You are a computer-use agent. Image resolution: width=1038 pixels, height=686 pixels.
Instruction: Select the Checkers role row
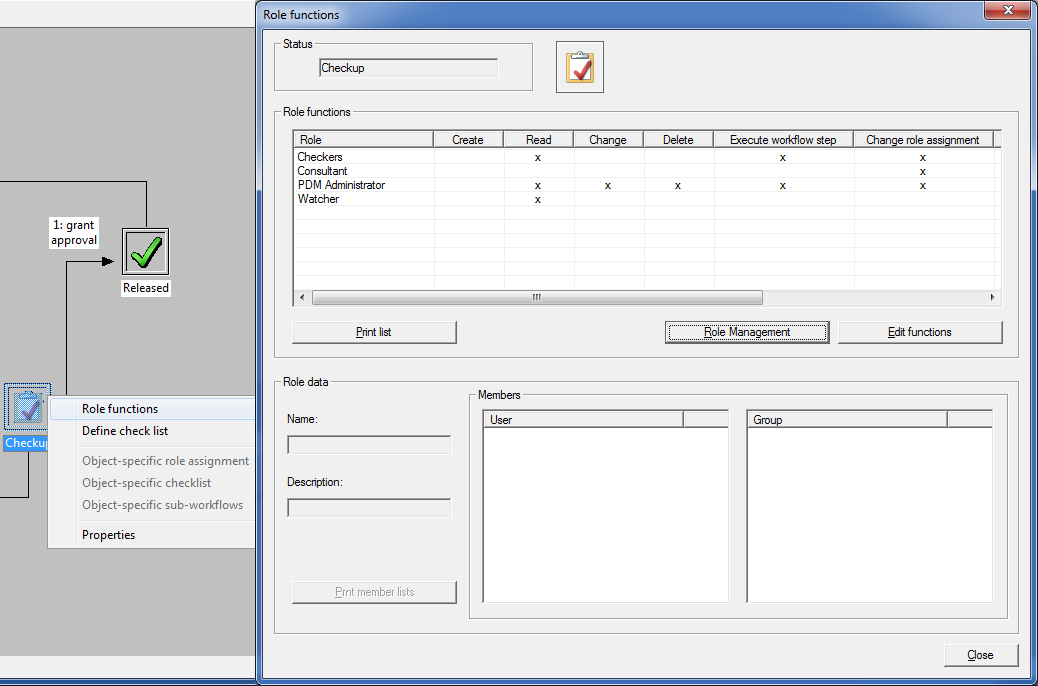[x=320, y=157]
